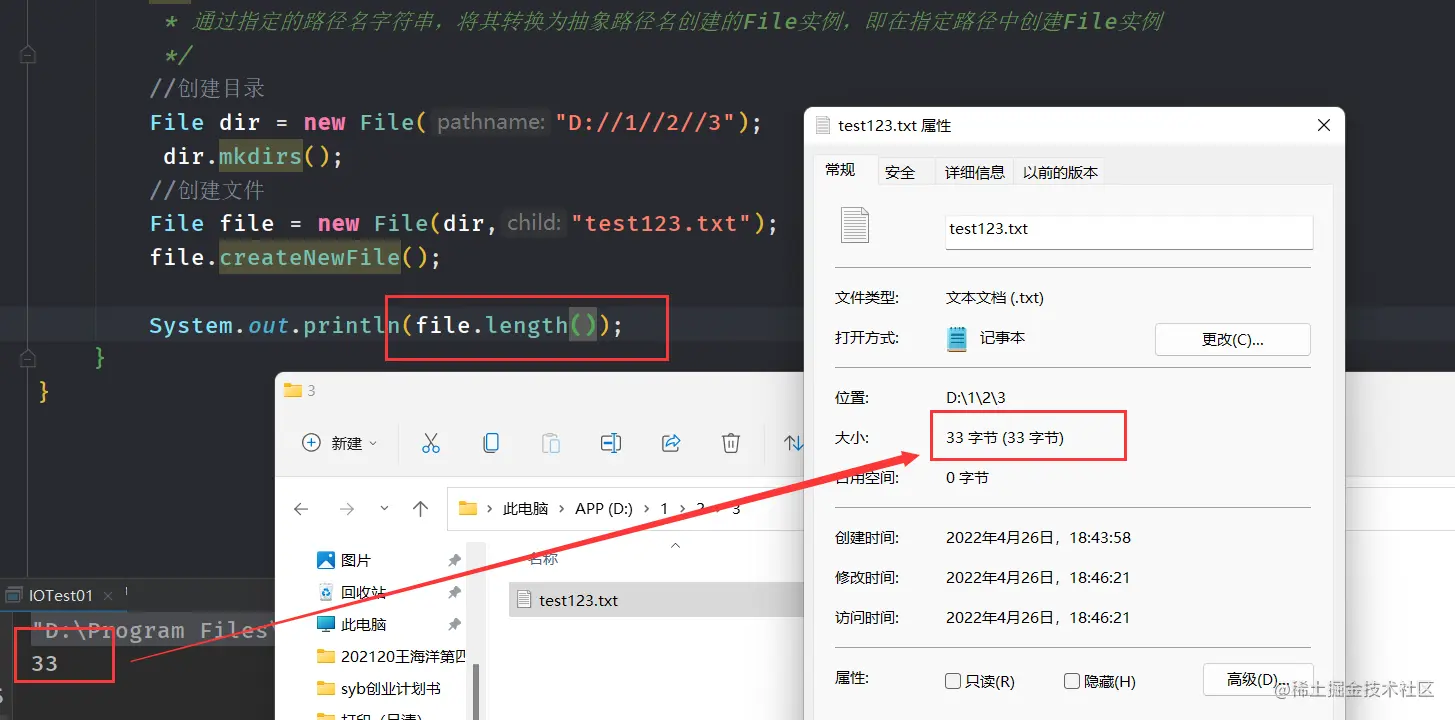Viewport: 1455px width, 720px height.
Task: Close the test123.txt properties dialog
Action: coord(1324,125)
